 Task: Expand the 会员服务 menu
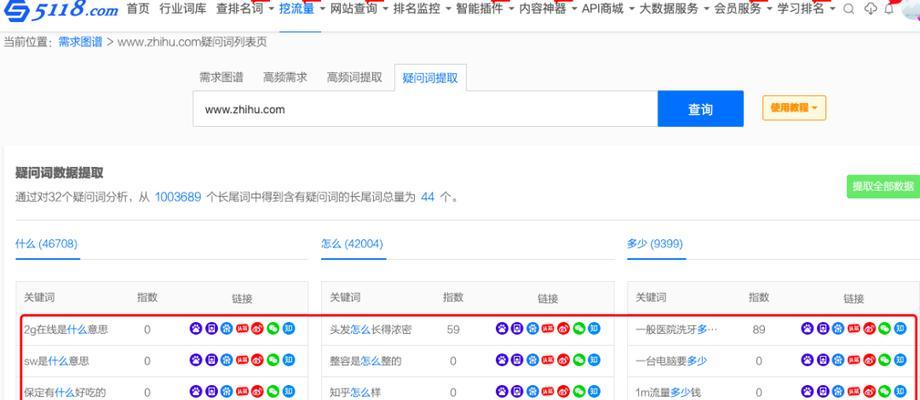(x=743, y=9)
